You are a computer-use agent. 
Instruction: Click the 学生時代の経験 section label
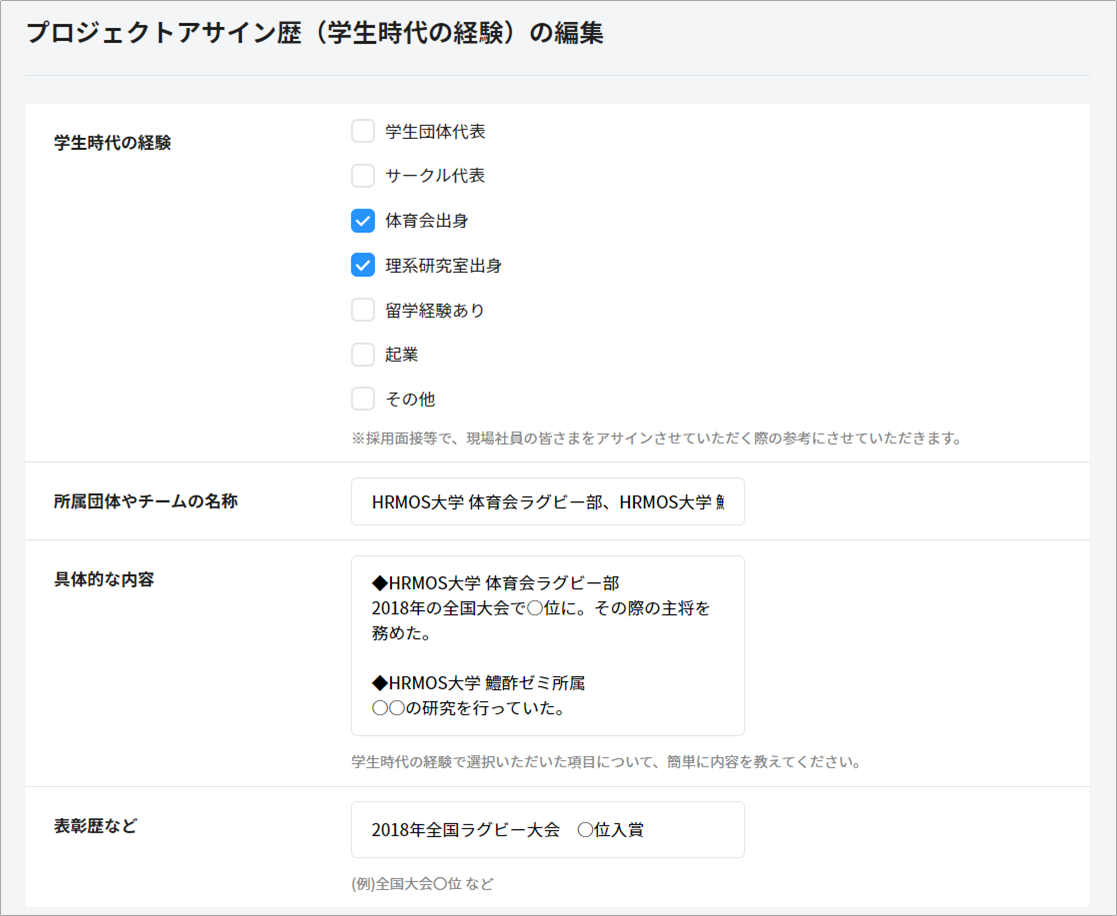pos(113,143)
